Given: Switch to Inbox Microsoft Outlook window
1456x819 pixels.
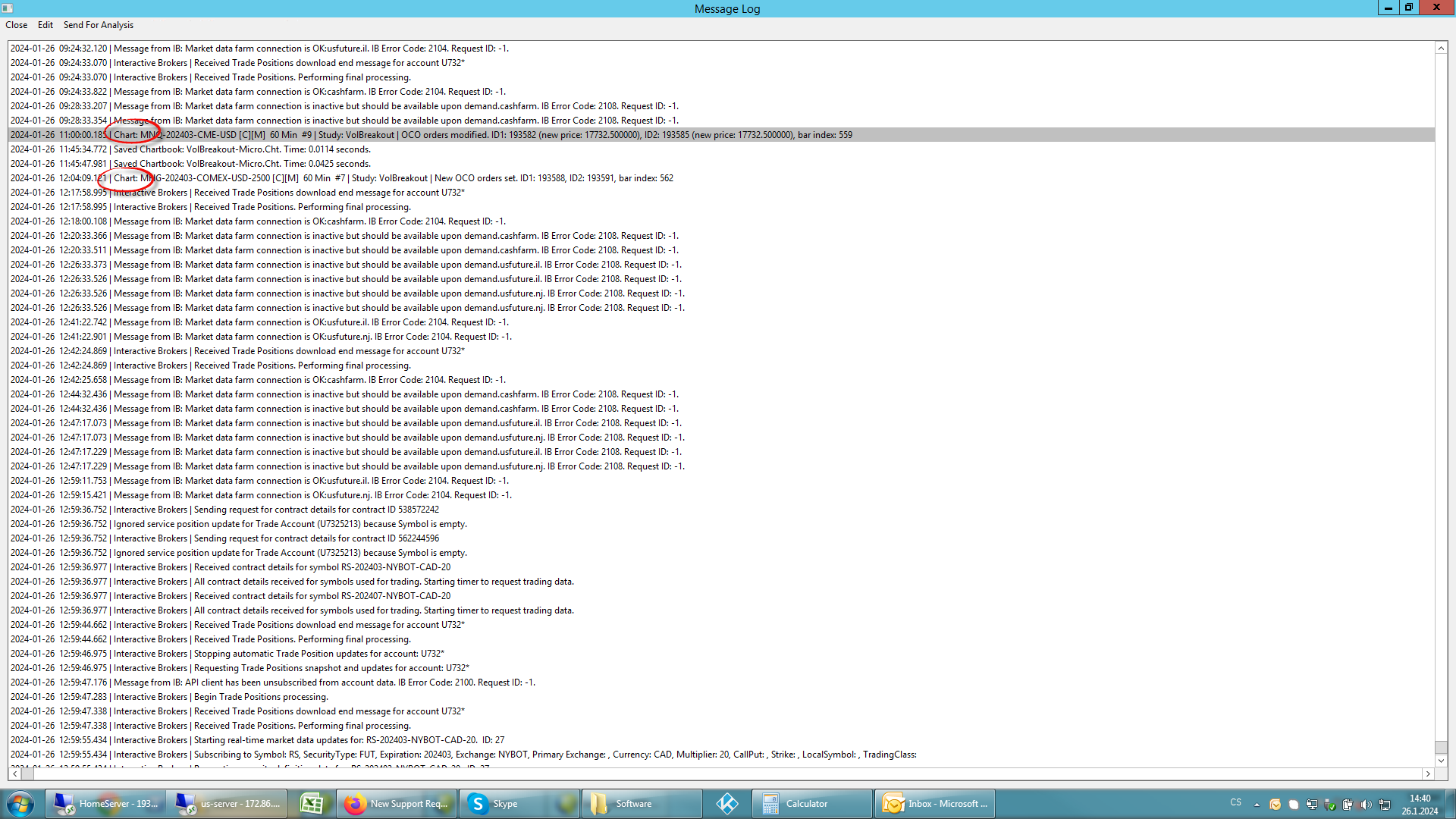Looking at the screenshot, I should point(937,804).
